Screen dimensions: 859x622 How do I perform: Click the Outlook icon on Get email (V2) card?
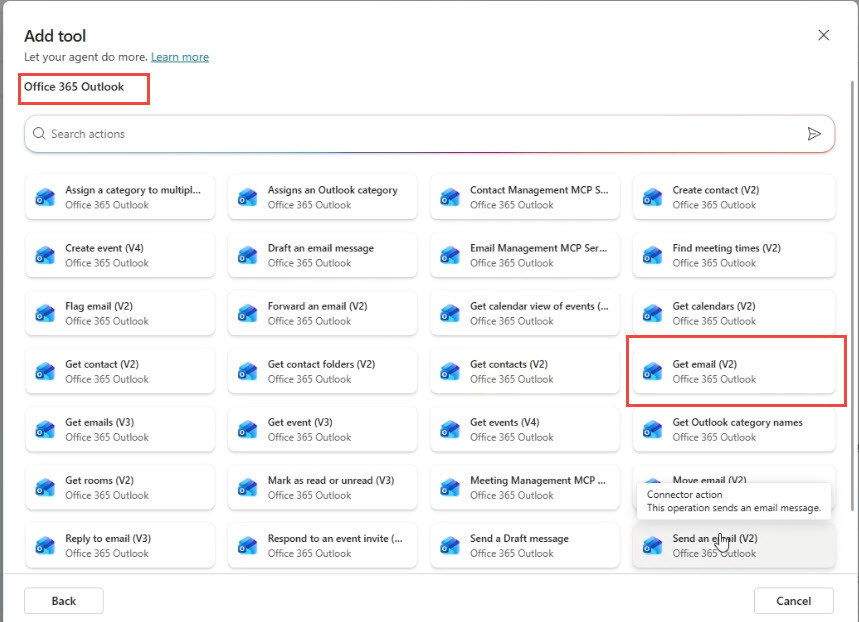[x=652, y=371]
